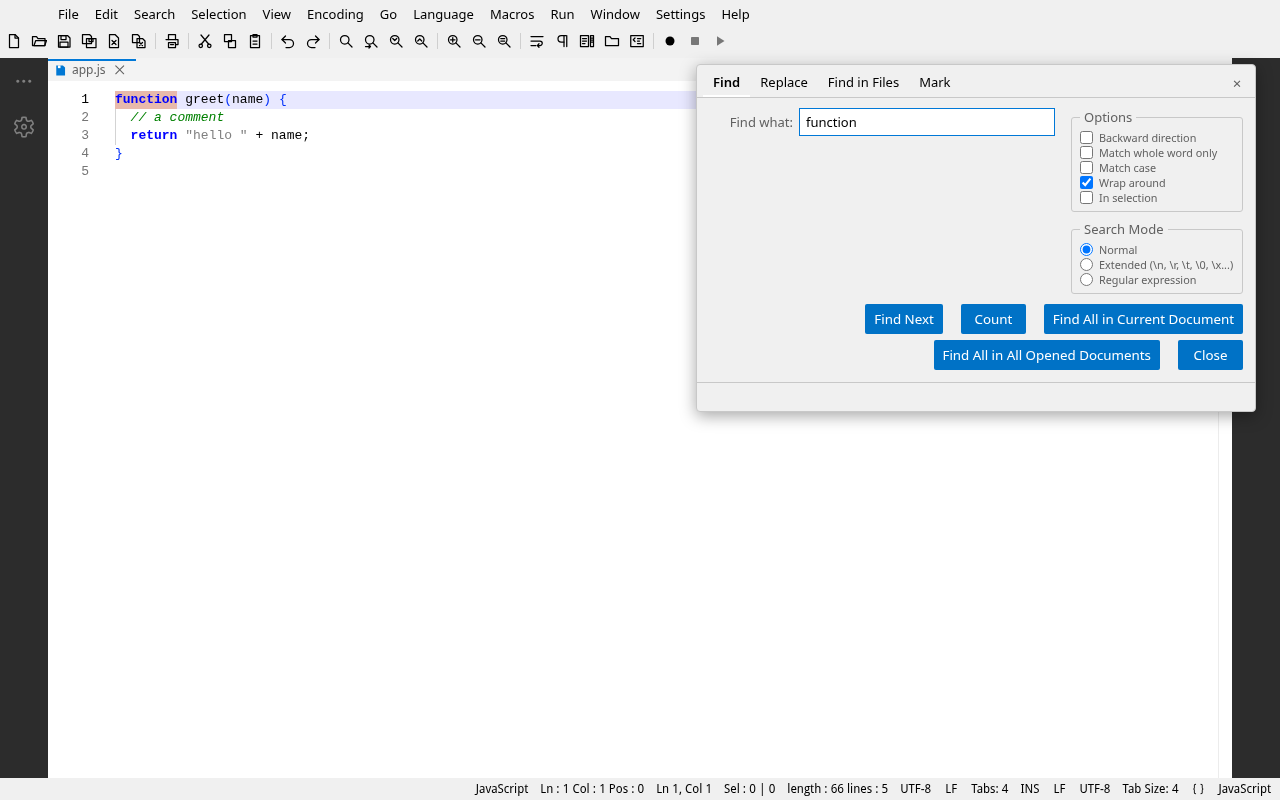This screenshot has height=800, width=1280.
Task: Start macro recording with the record icon
Action: (x=670, y=41)
